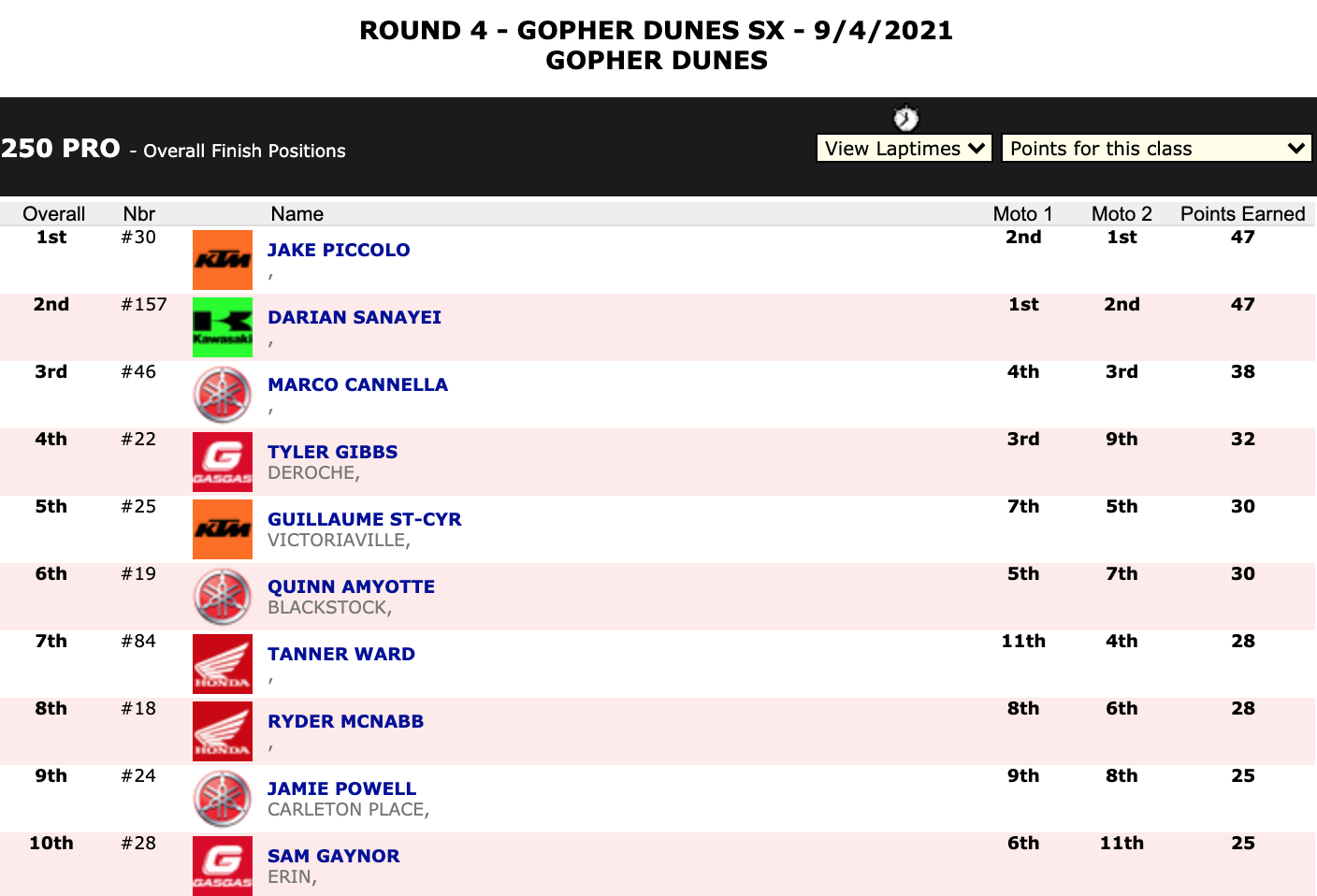Click Marco Cannella's Yamaha logo

pyautogui.click(x=223, y=395)
